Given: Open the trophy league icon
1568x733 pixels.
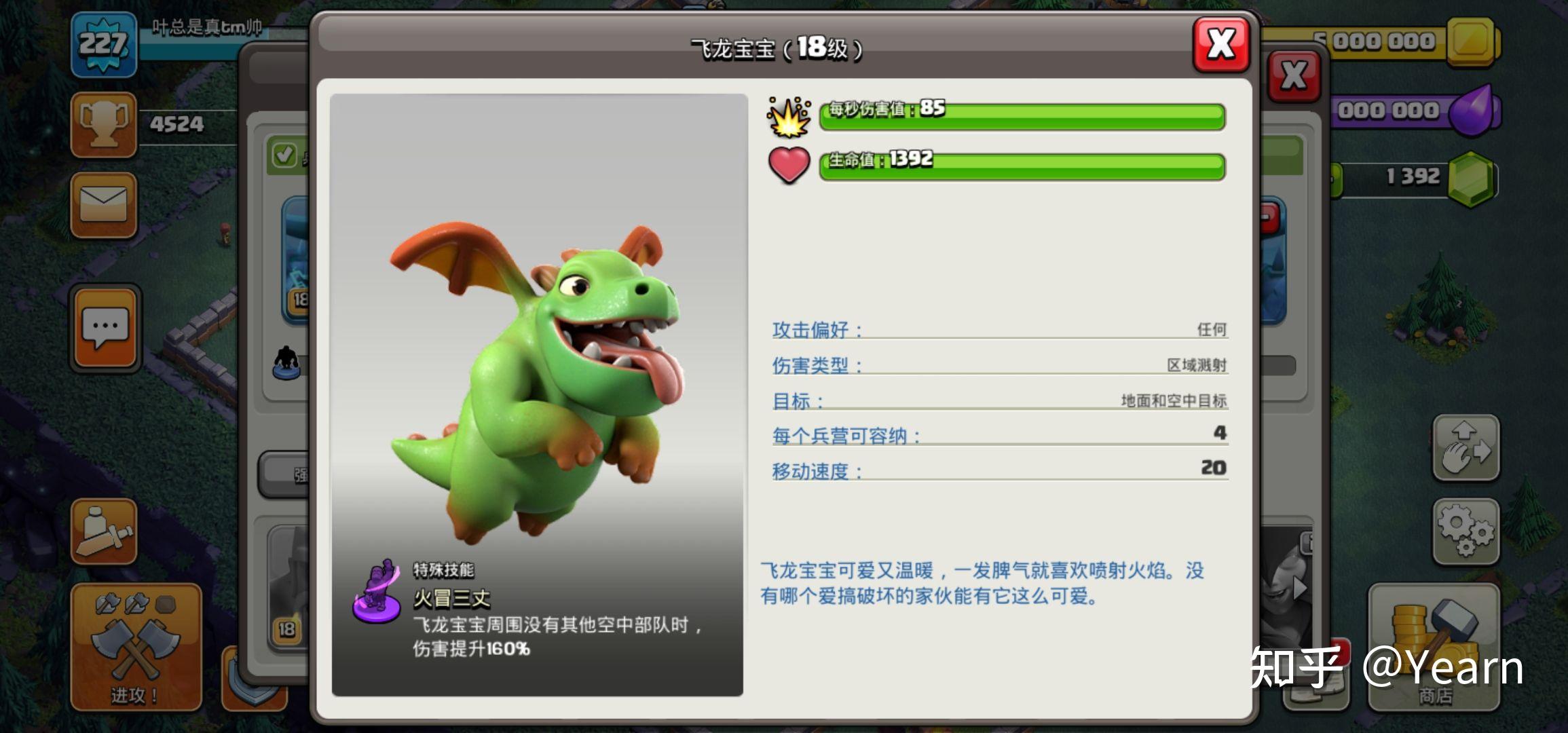Looking at the screenshot, I should (104, 125).
